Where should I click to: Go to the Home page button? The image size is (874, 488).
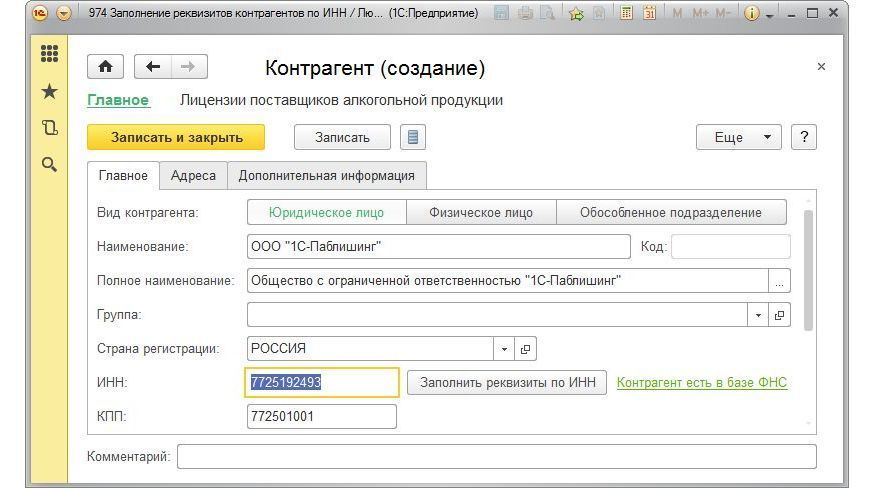pos(105,67)
